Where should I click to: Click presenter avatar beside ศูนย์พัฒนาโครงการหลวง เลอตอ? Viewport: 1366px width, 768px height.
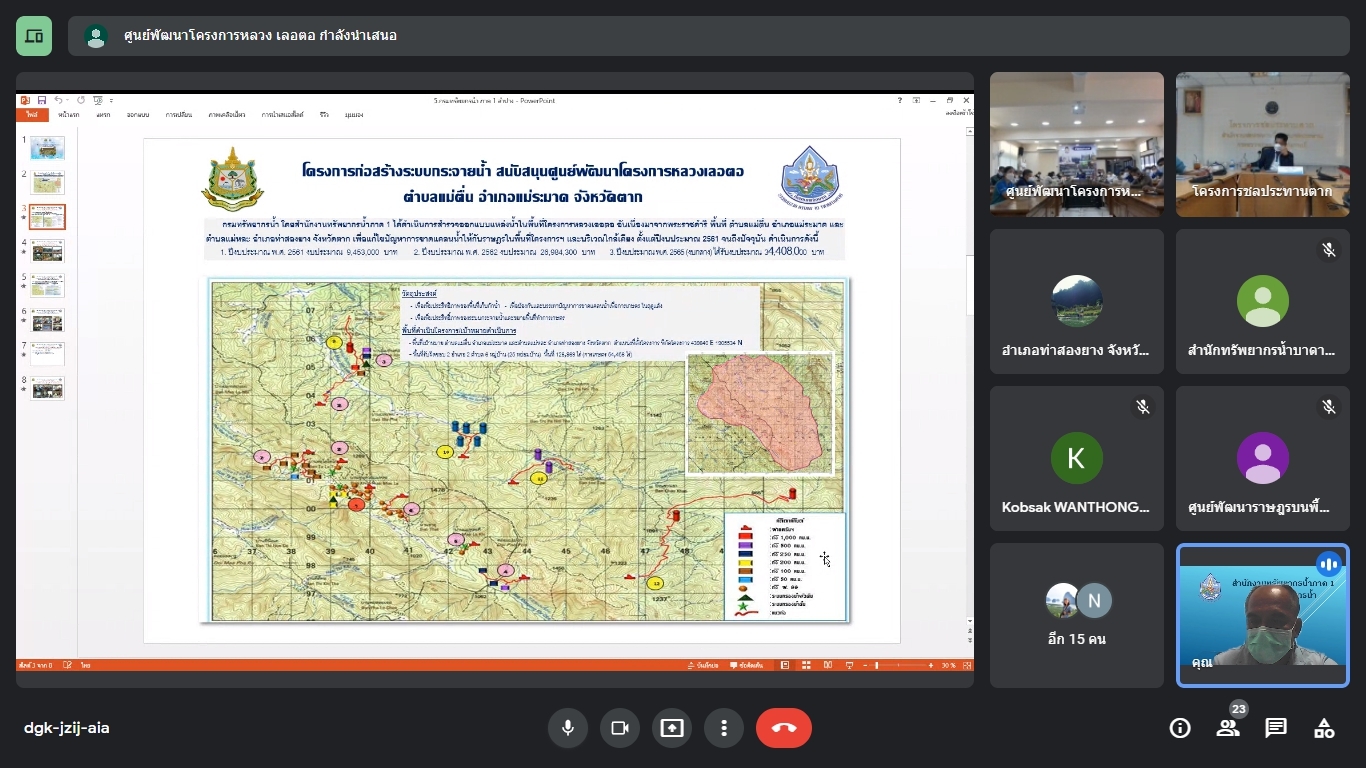[x=96, y=36]
